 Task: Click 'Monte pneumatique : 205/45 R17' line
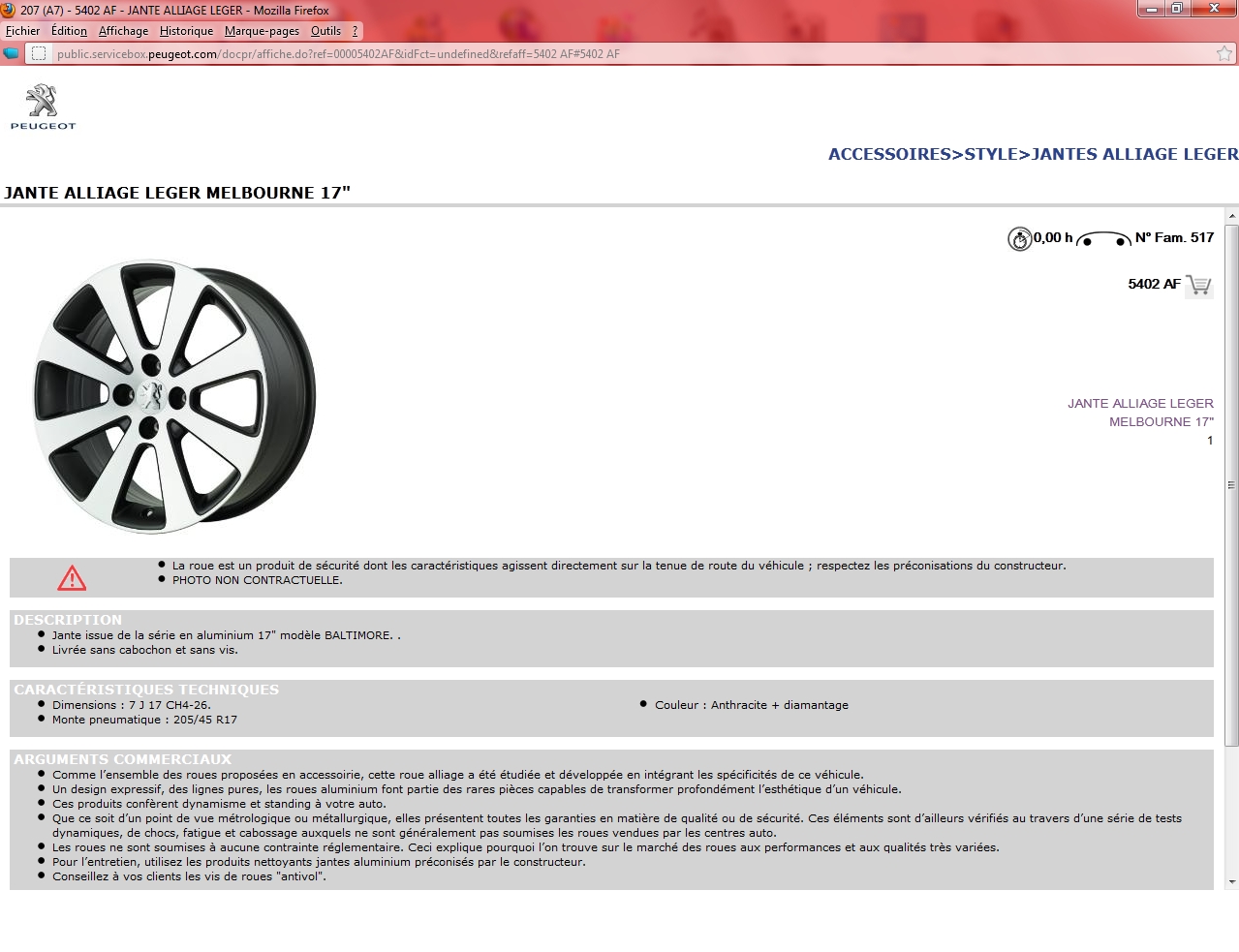[144, 720]
